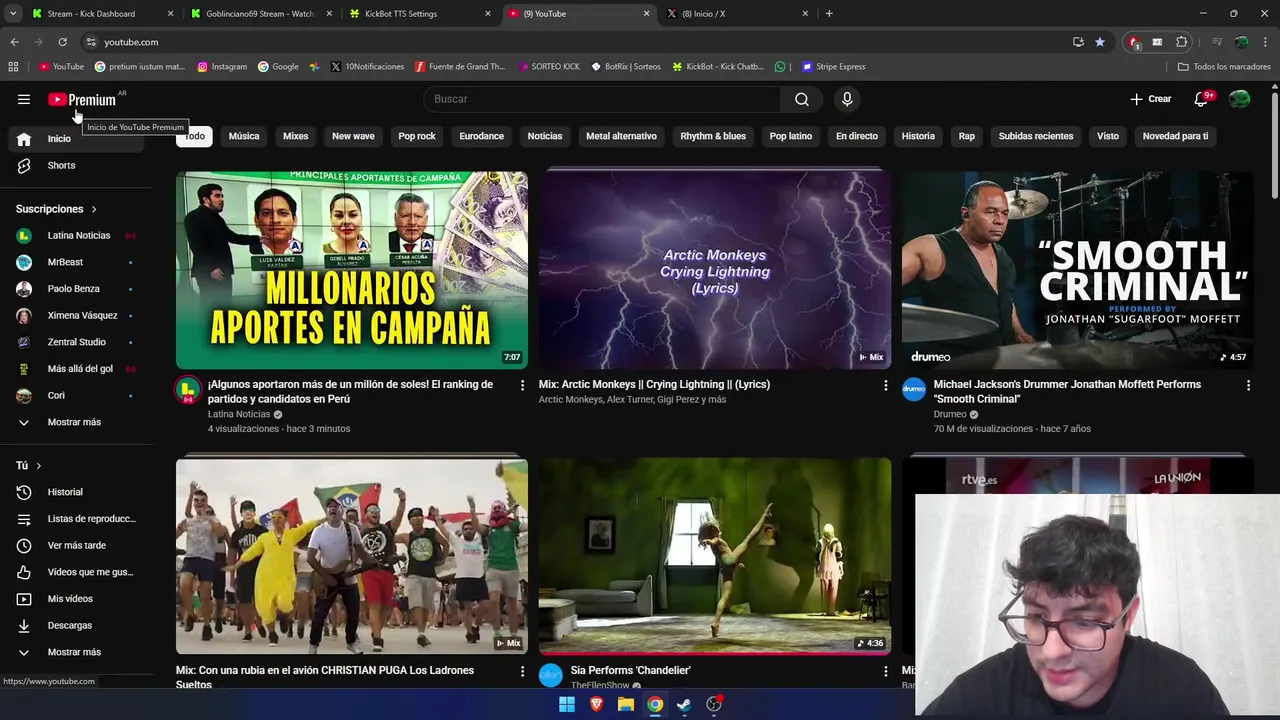Open Mis videos in the sidebar
Viewport: 1280px width, 720px height.
click(77, 599)
